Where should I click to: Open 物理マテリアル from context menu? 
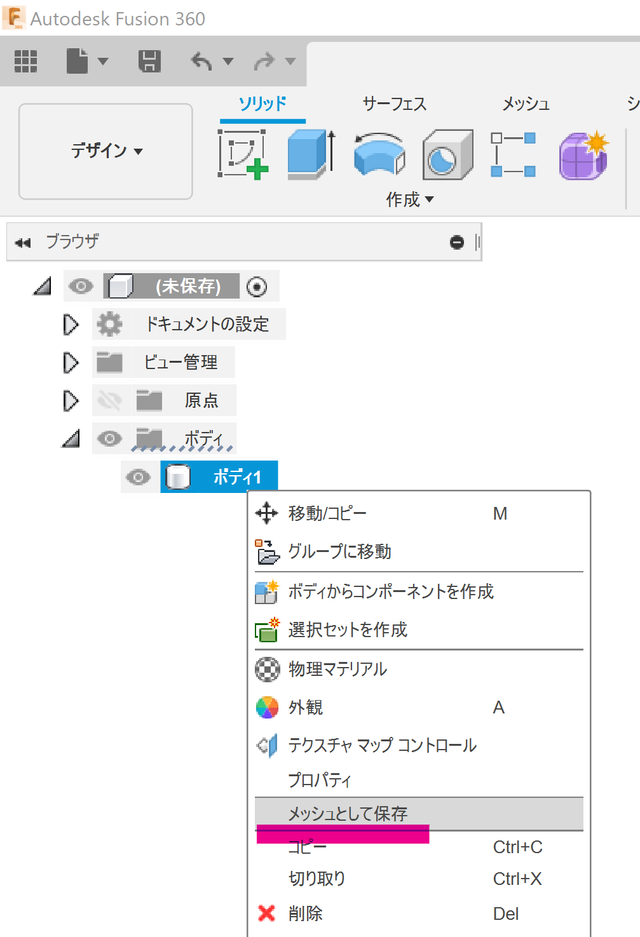click(x=419, y=669)
